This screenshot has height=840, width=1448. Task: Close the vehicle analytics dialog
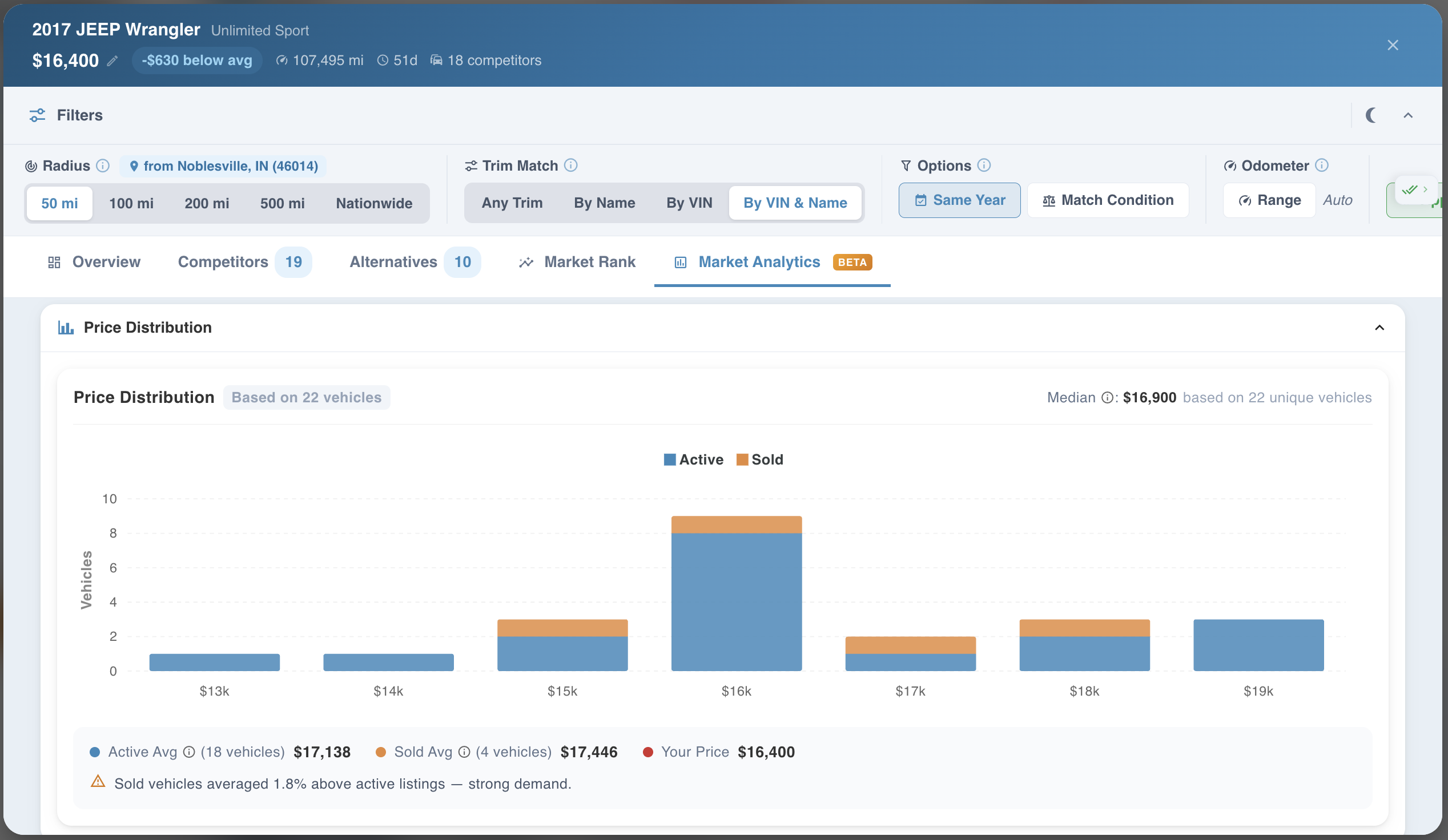tap(1392, 45)
